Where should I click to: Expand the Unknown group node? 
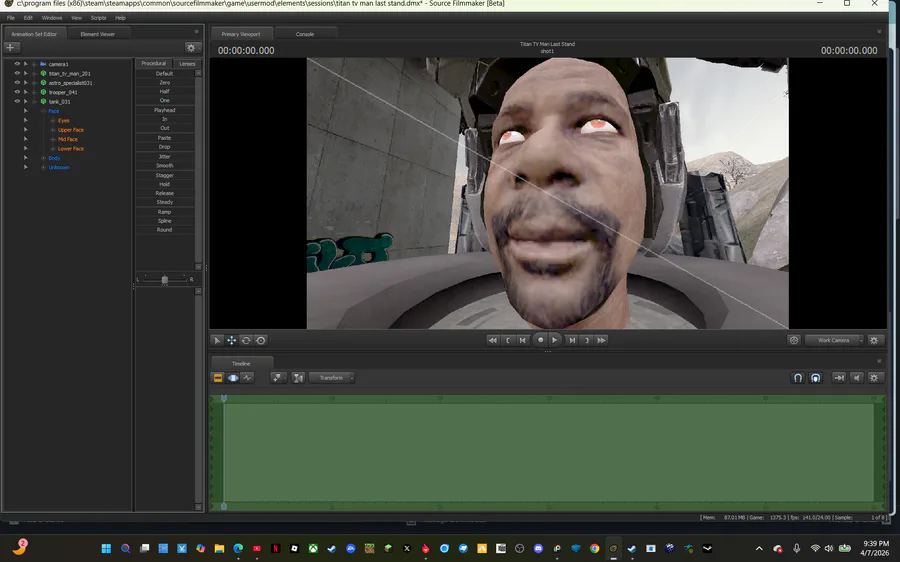[44, 168]
